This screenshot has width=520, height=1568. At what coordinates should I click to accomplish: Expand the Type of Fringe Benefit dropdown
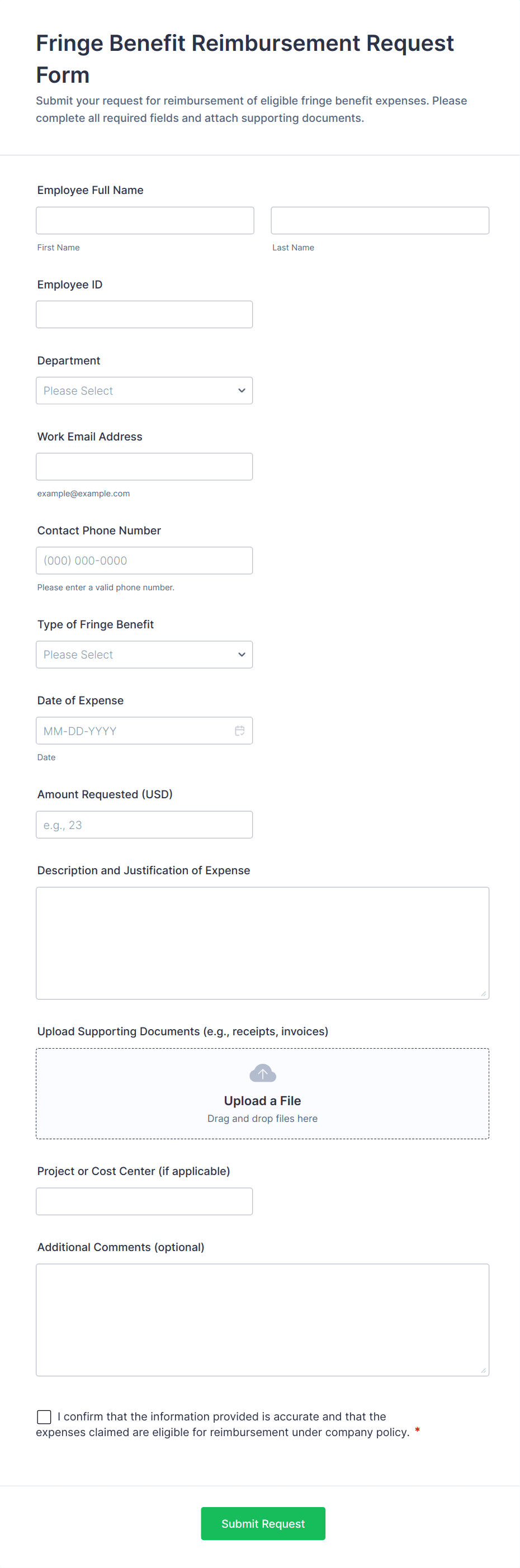pos(144,655)
